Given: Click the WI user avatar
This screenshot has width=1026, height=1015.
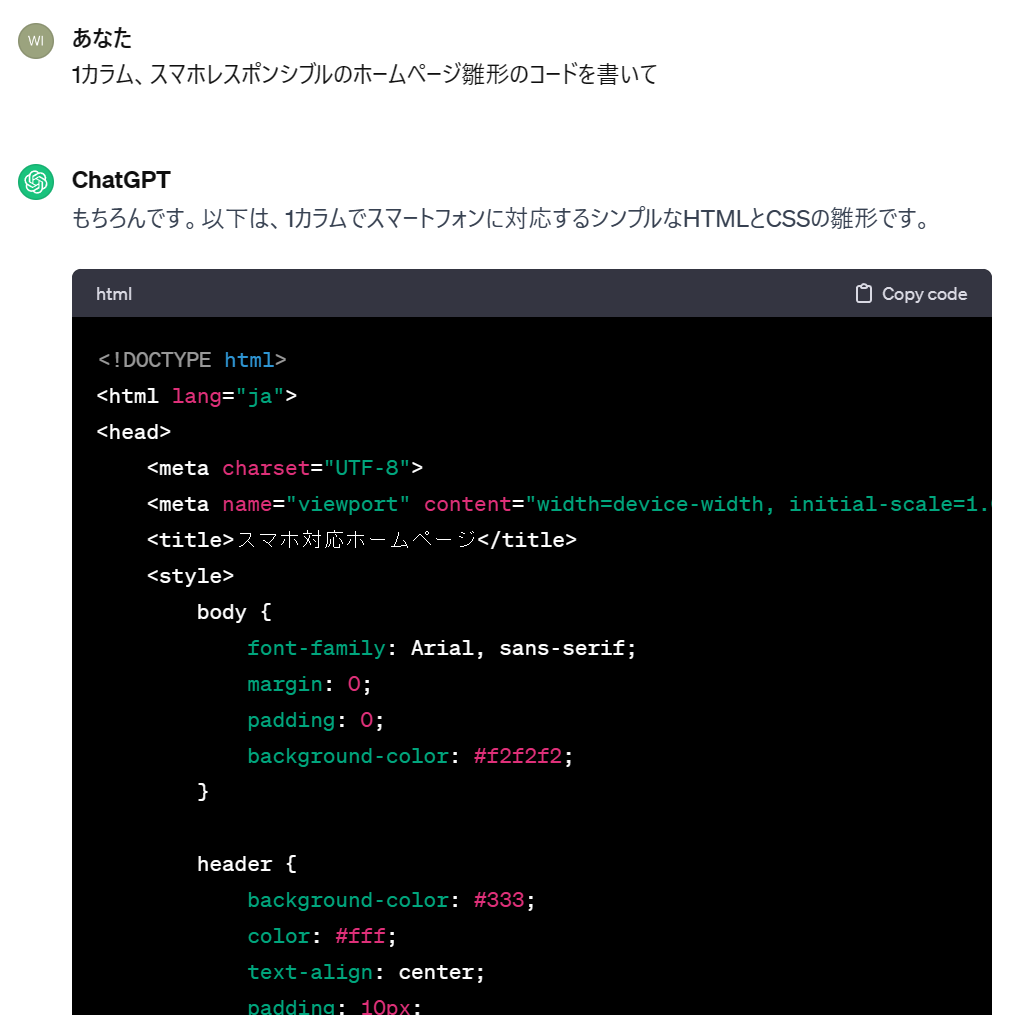Looking at the screenshot, I should pyautogui.click(x=36, y=41).
